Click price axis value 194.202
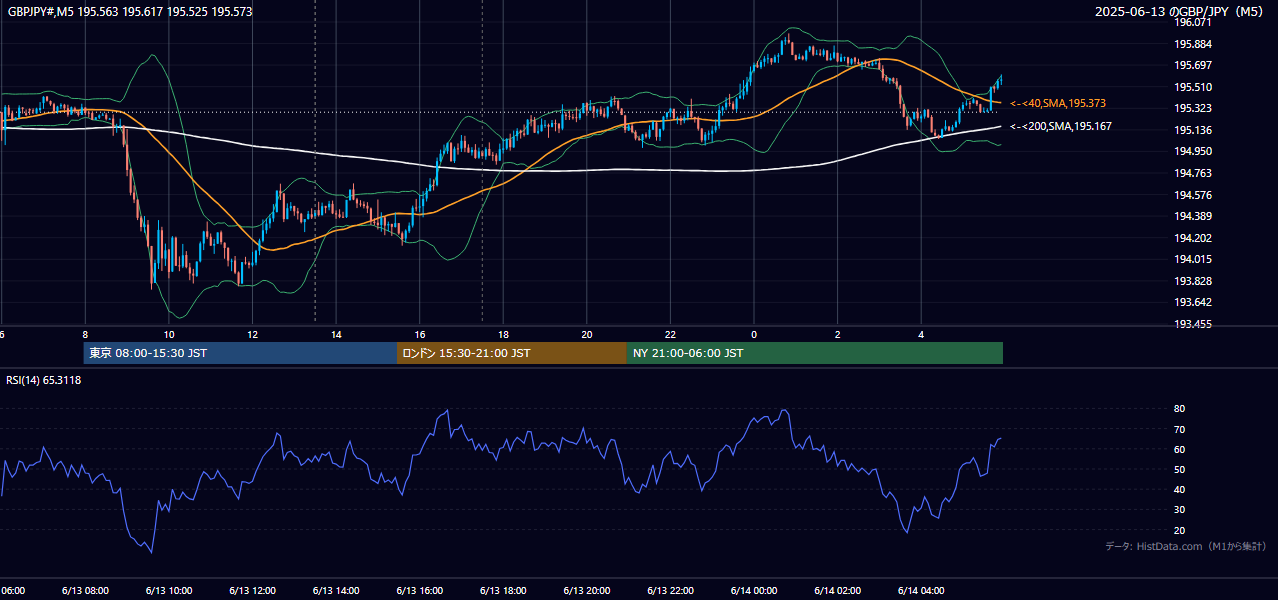This screenshot has width=1278, height=600. tap(1193, 238)
